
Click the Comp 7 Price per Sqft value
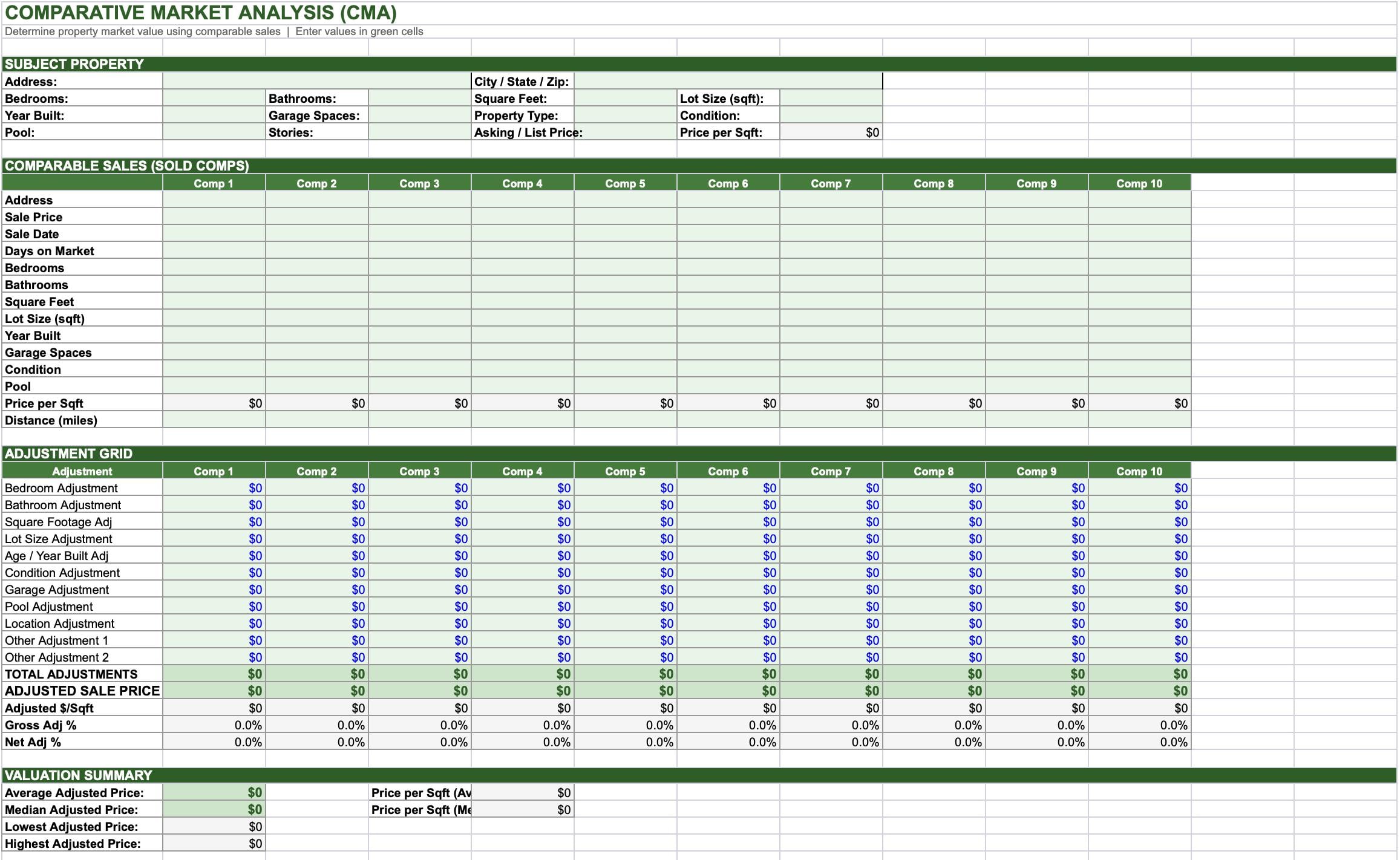point(831,403)
